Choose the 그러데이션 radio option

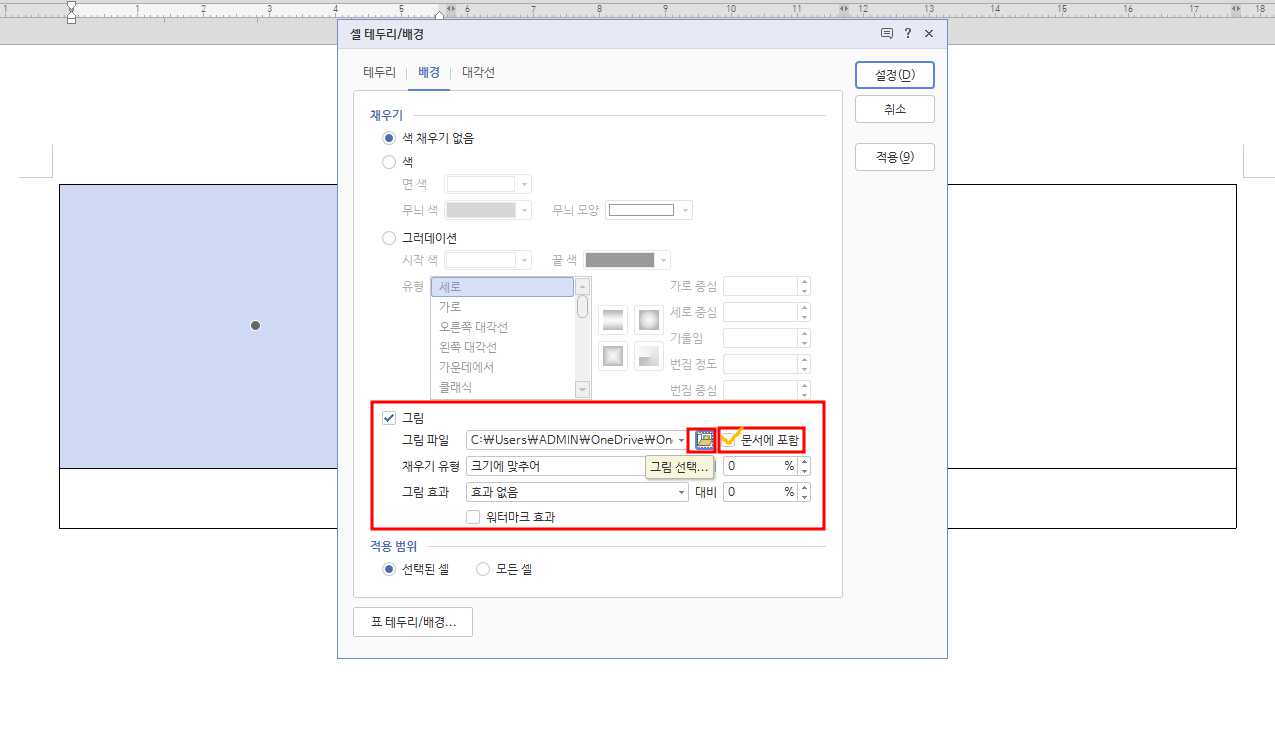(389, 238)
